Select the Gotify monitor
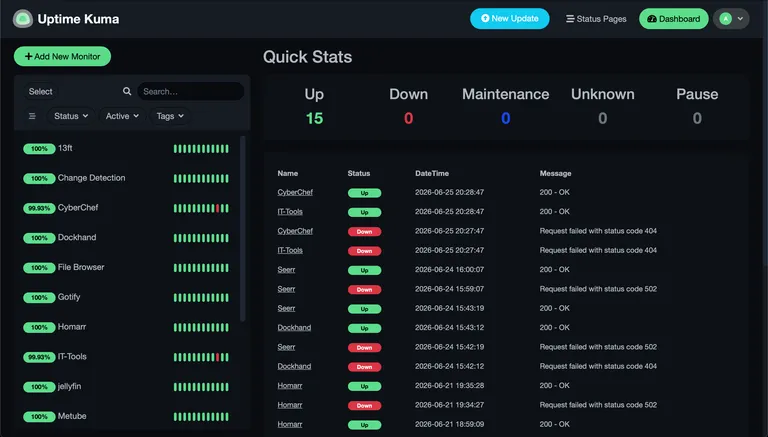The image size is (768, 437). coord(126,297)
